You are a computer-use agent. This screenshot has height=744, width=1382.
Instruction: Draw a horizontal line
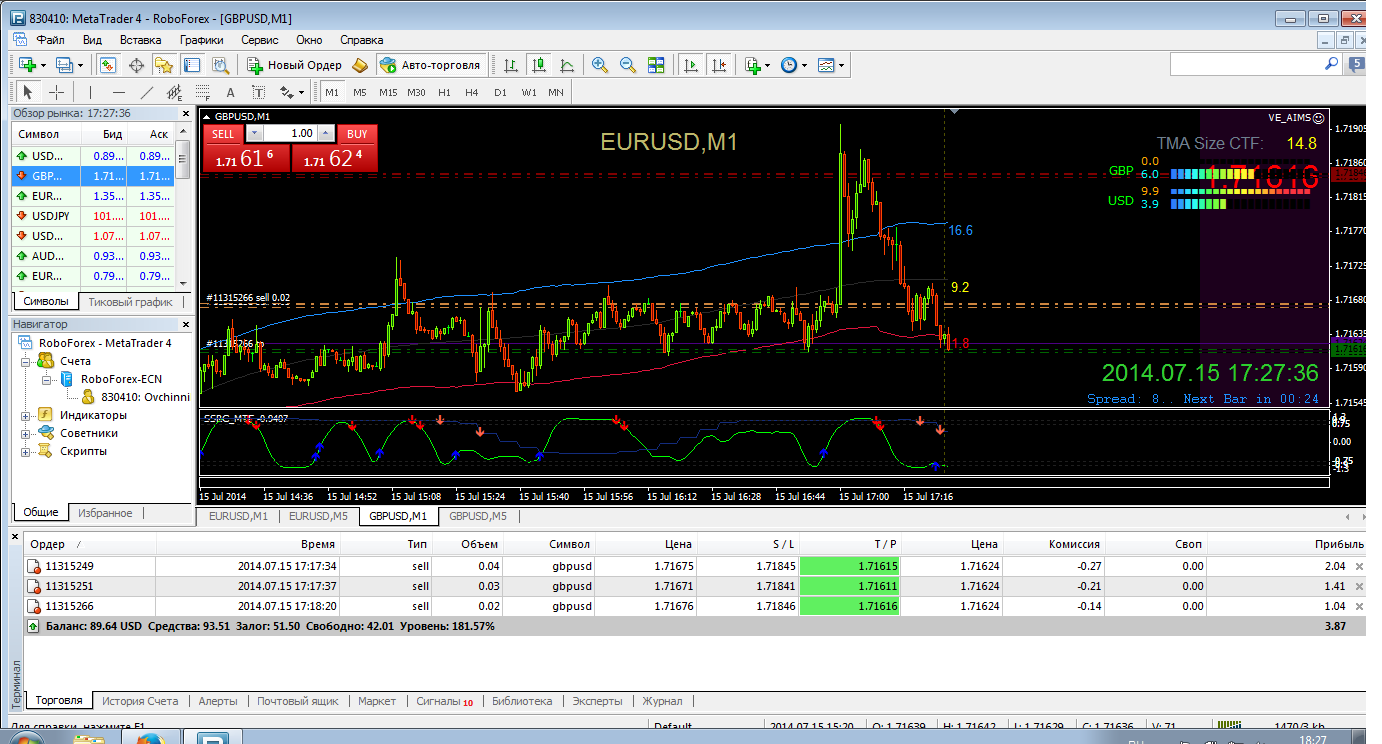[119, 92]
